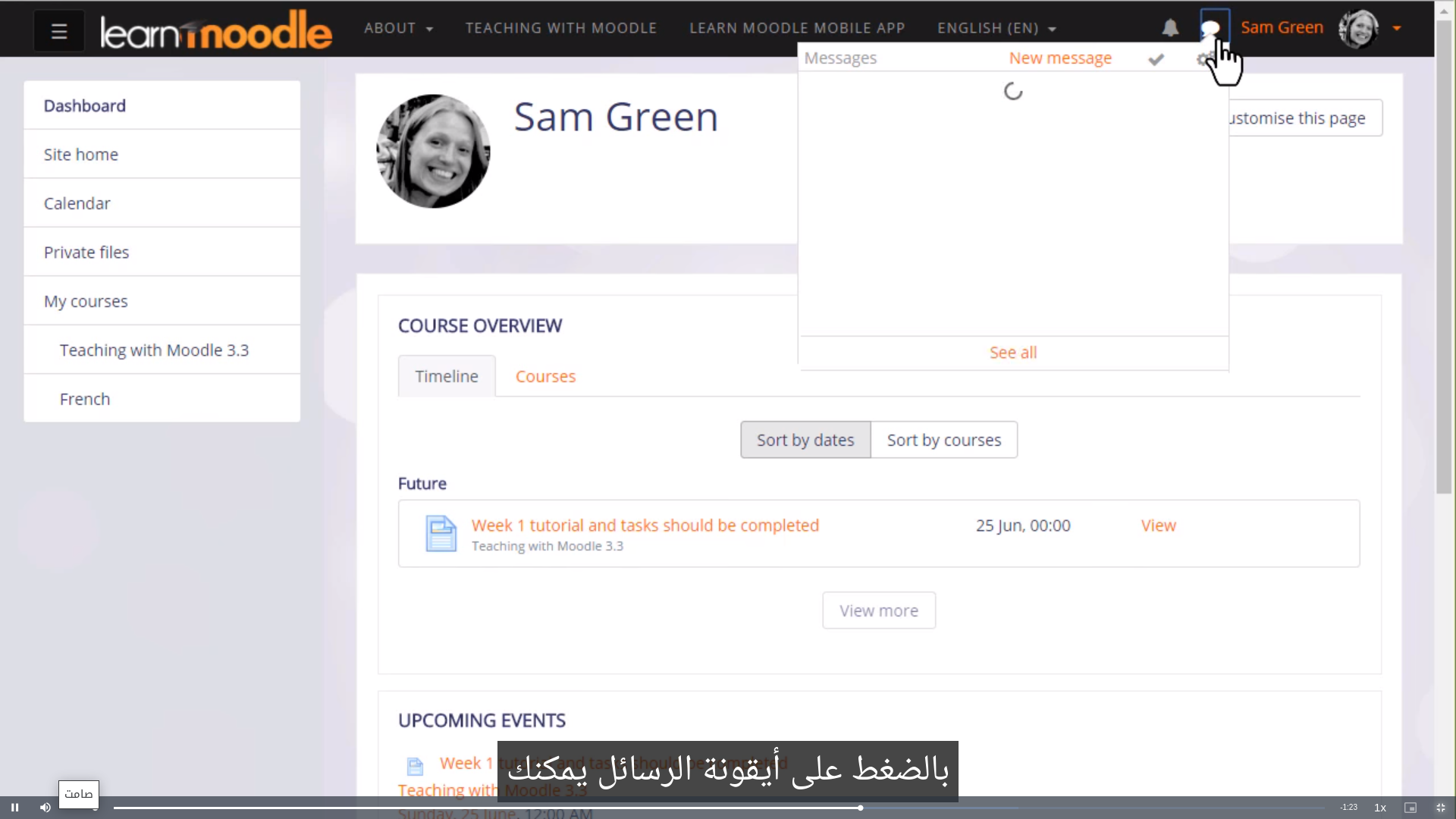The width and height of the screenshot is (1456, 819).
Task: Open Calendar from the sidebar
Action: point(162,203)
